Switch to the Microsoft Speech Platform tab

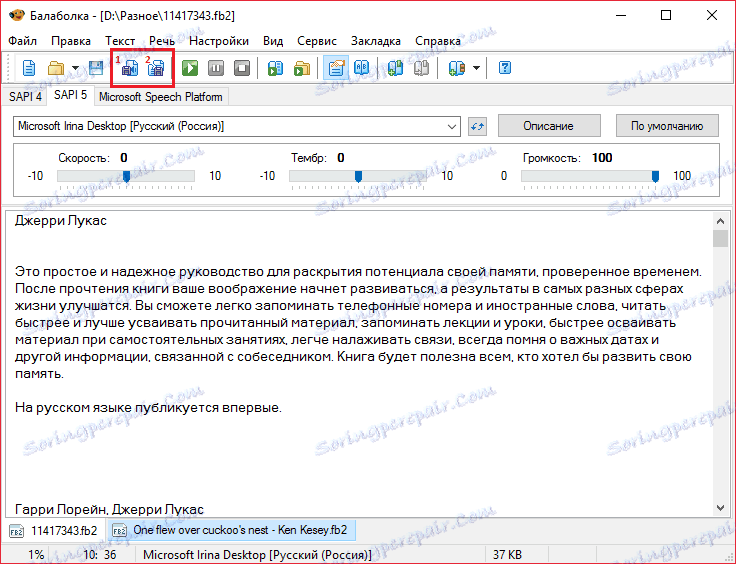pyautogui.click(x=161, y=97)
